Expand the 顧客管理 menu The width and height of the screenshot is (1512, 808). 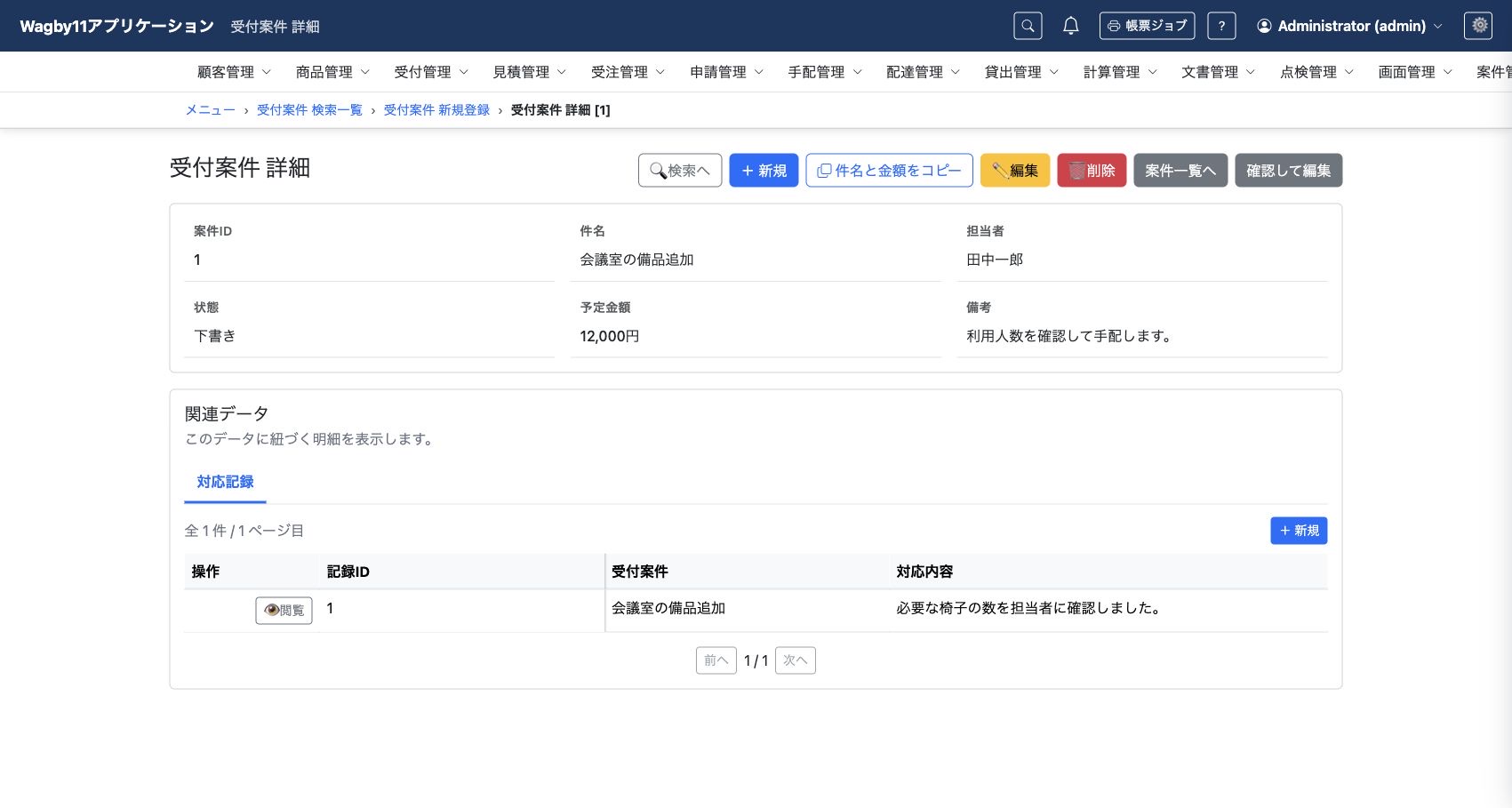pyautogui.click(x=234, y=72)
